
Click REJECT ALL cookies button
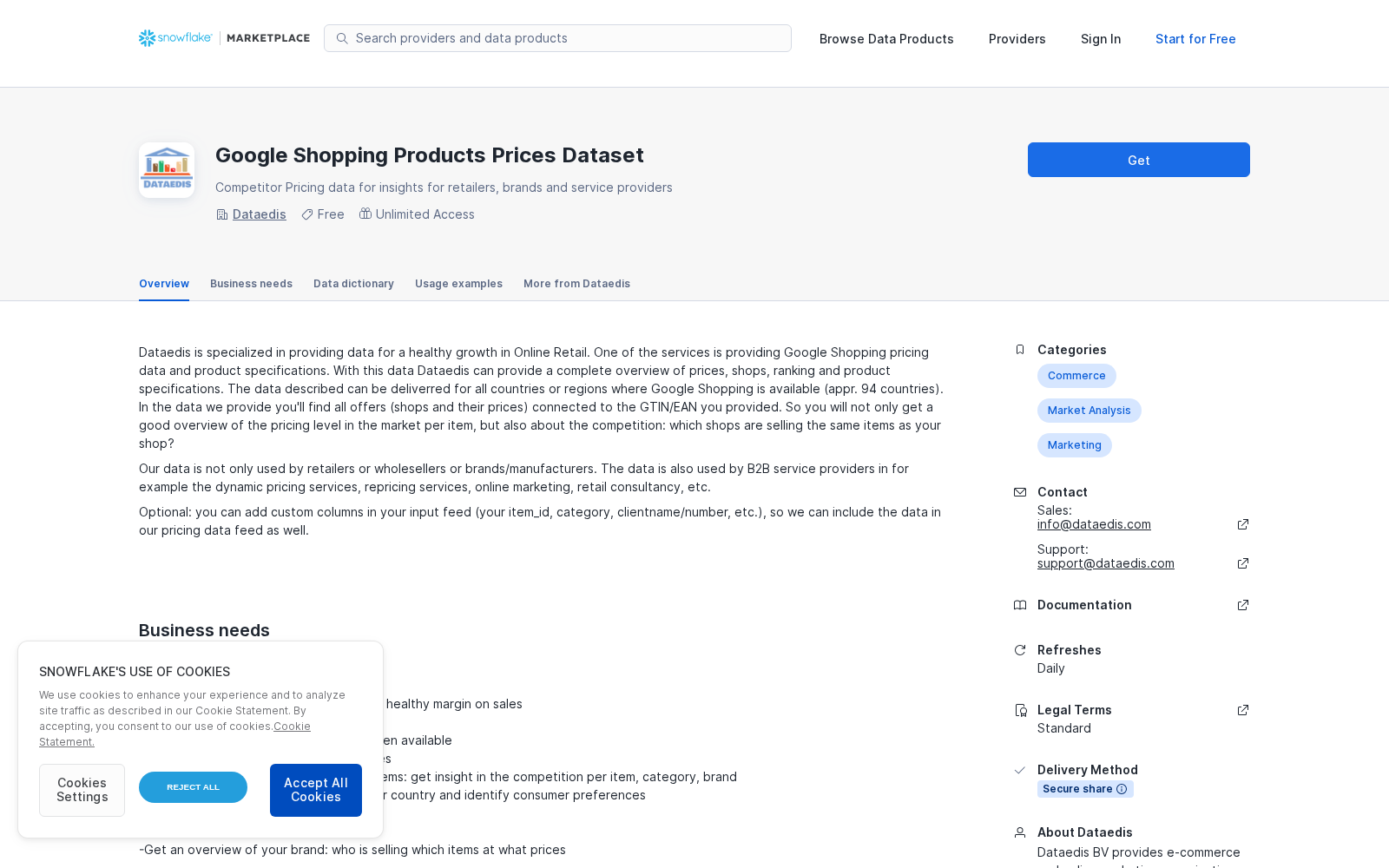pyautogui.click(x=193, y=787)
